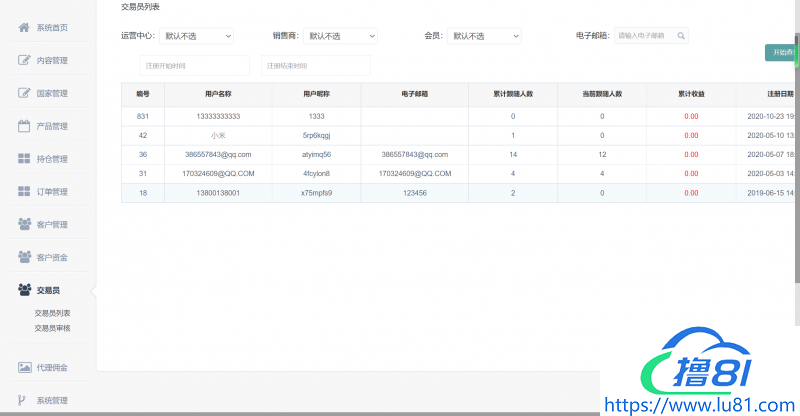Viewport: 800px width, 416px height.
Task: Click the calendar icon beside 产品管理
Action: click(24, 126)
